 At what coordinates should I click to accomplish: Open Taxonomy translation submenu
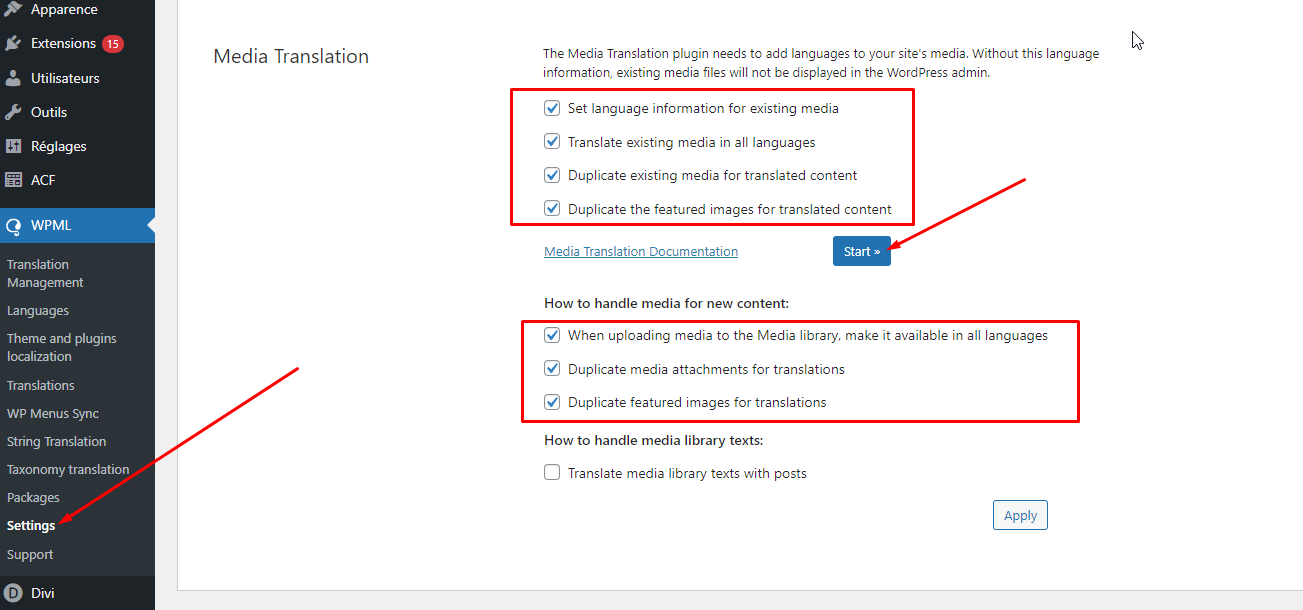click(68, 469)
